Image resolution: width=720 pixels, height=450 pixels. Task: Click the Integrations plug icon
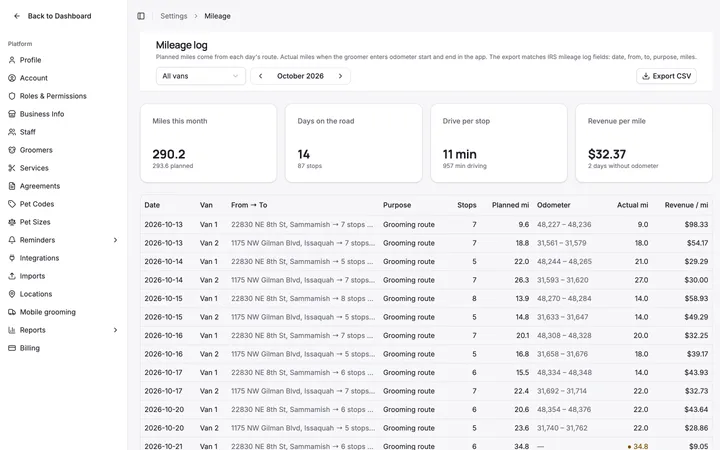[12, 258]
